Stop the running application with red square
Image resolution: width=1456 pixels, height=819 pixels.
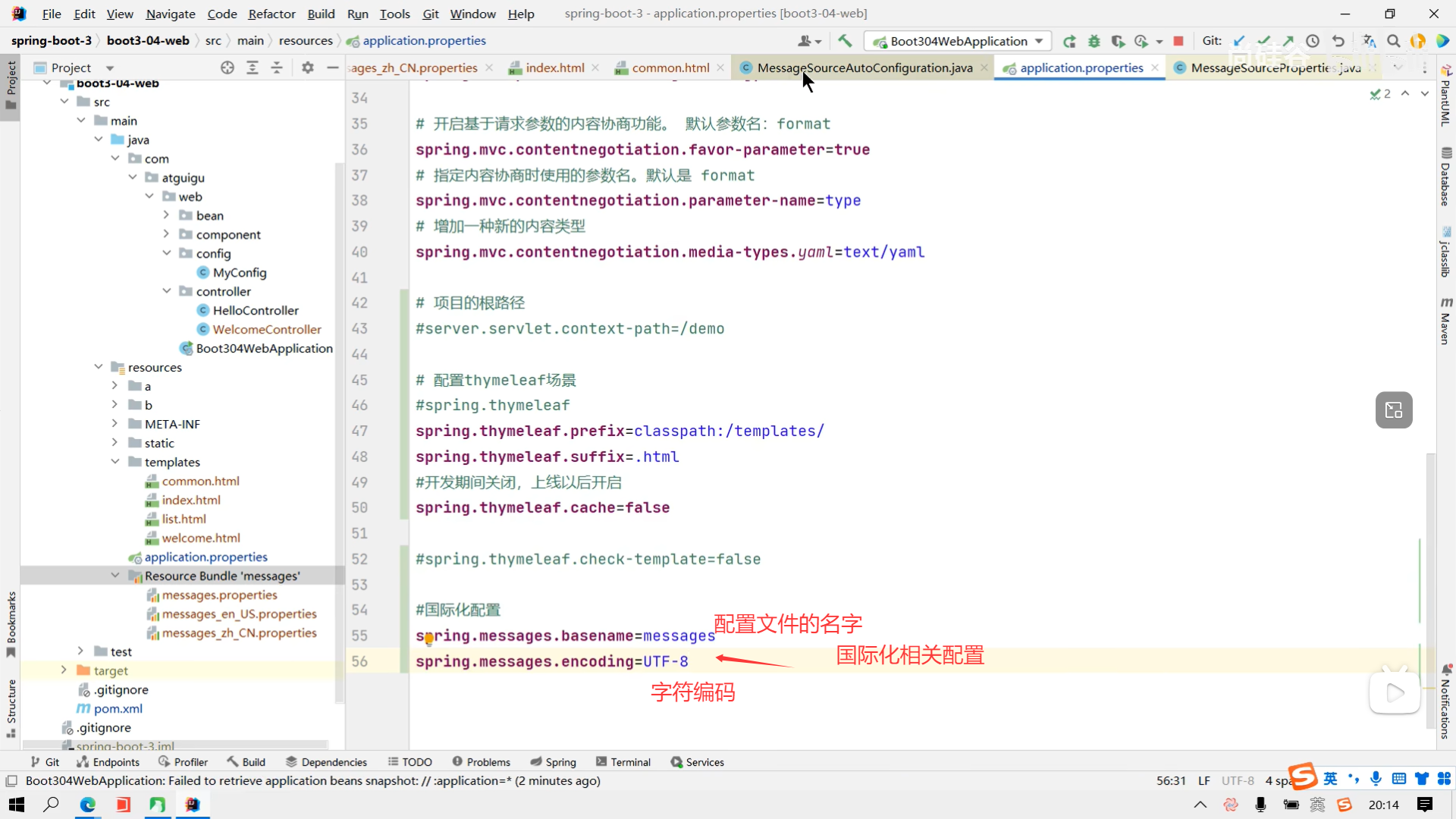pyautogui.click(x=1178, y=41)
